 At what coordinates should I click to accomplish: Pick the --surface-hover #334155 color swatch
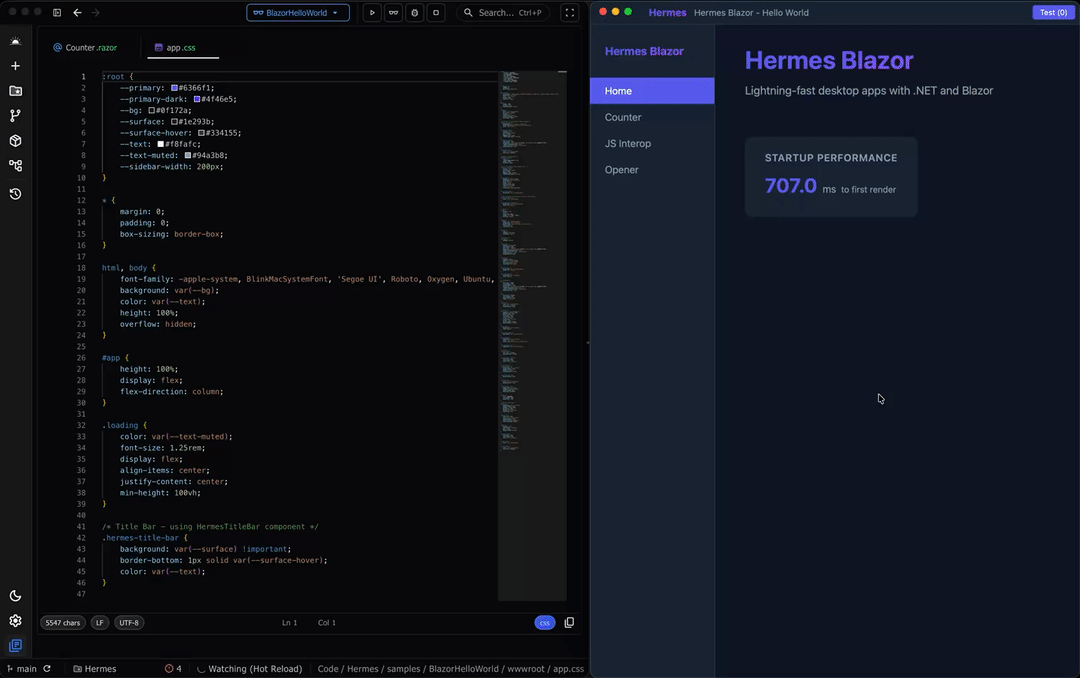(x=201, y=133)
